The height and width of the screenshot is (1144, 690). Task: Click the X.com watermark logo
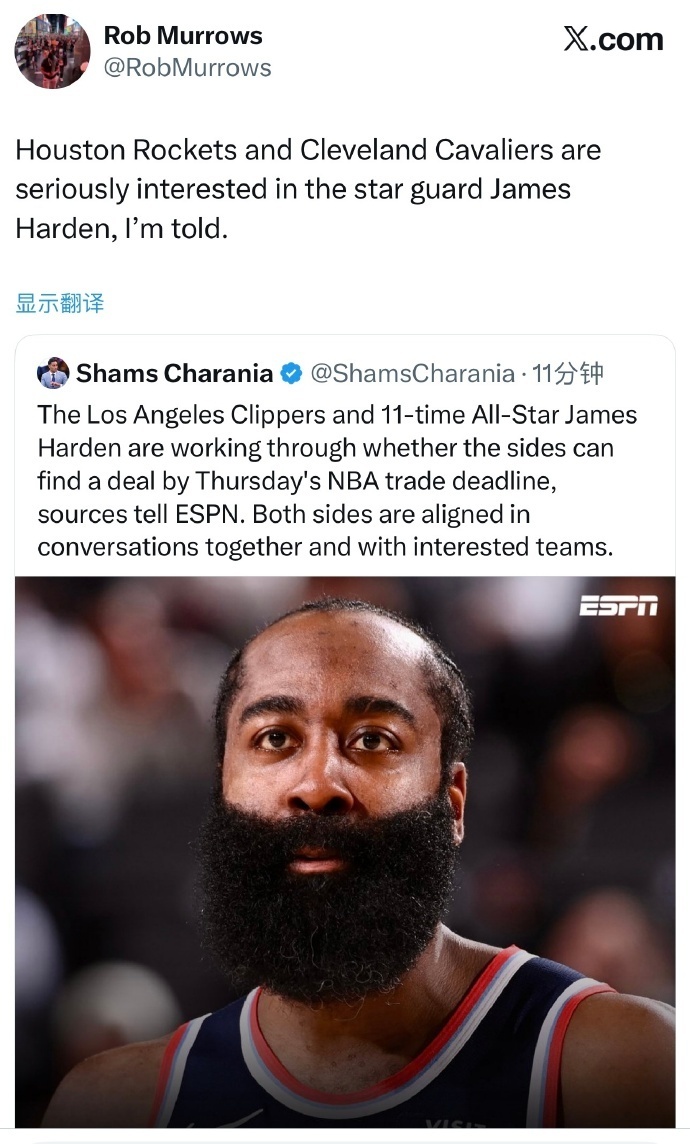click(613, 39)
